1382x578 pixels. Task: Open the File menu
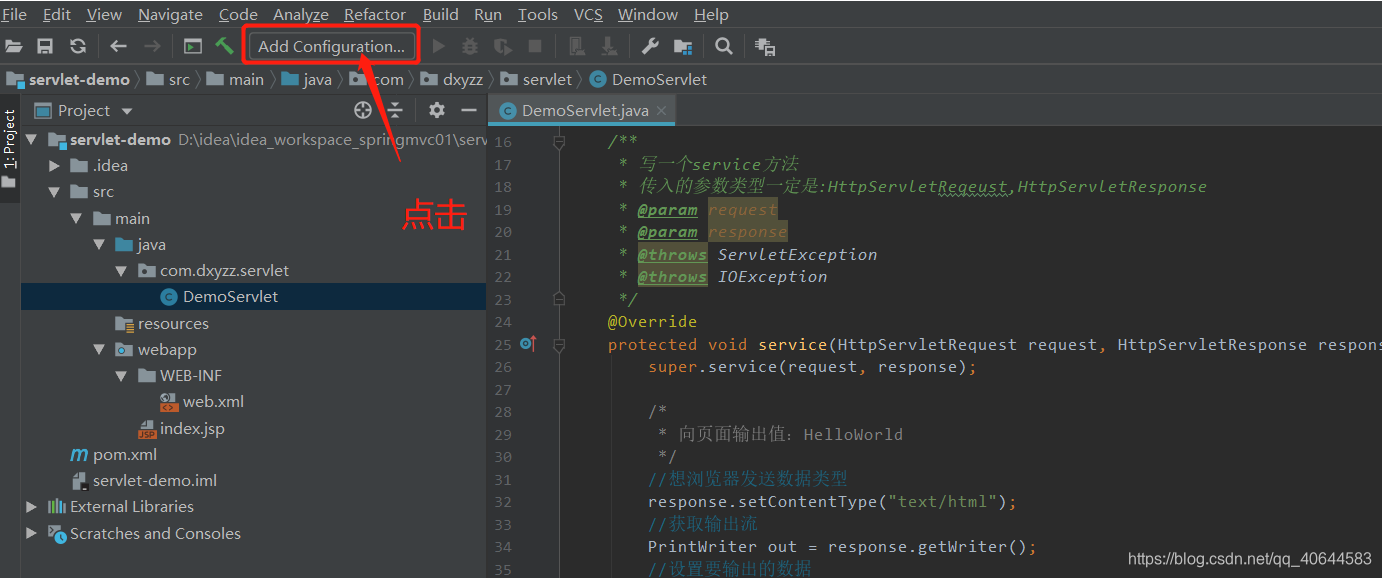(15, 14)
